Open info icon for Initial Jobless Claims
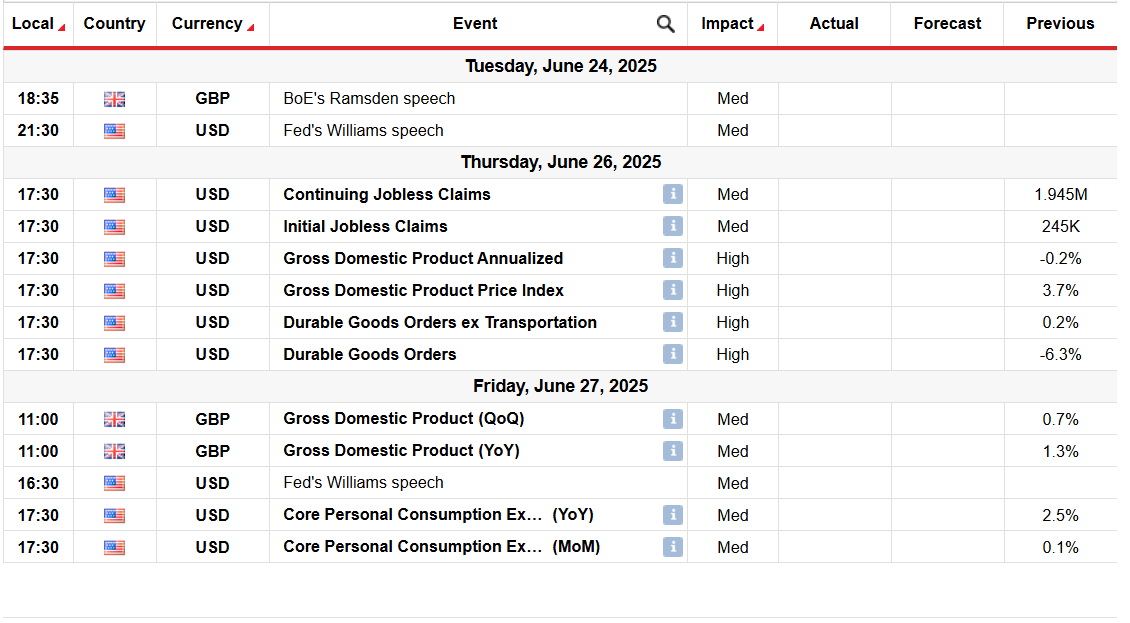 (672, 227)
